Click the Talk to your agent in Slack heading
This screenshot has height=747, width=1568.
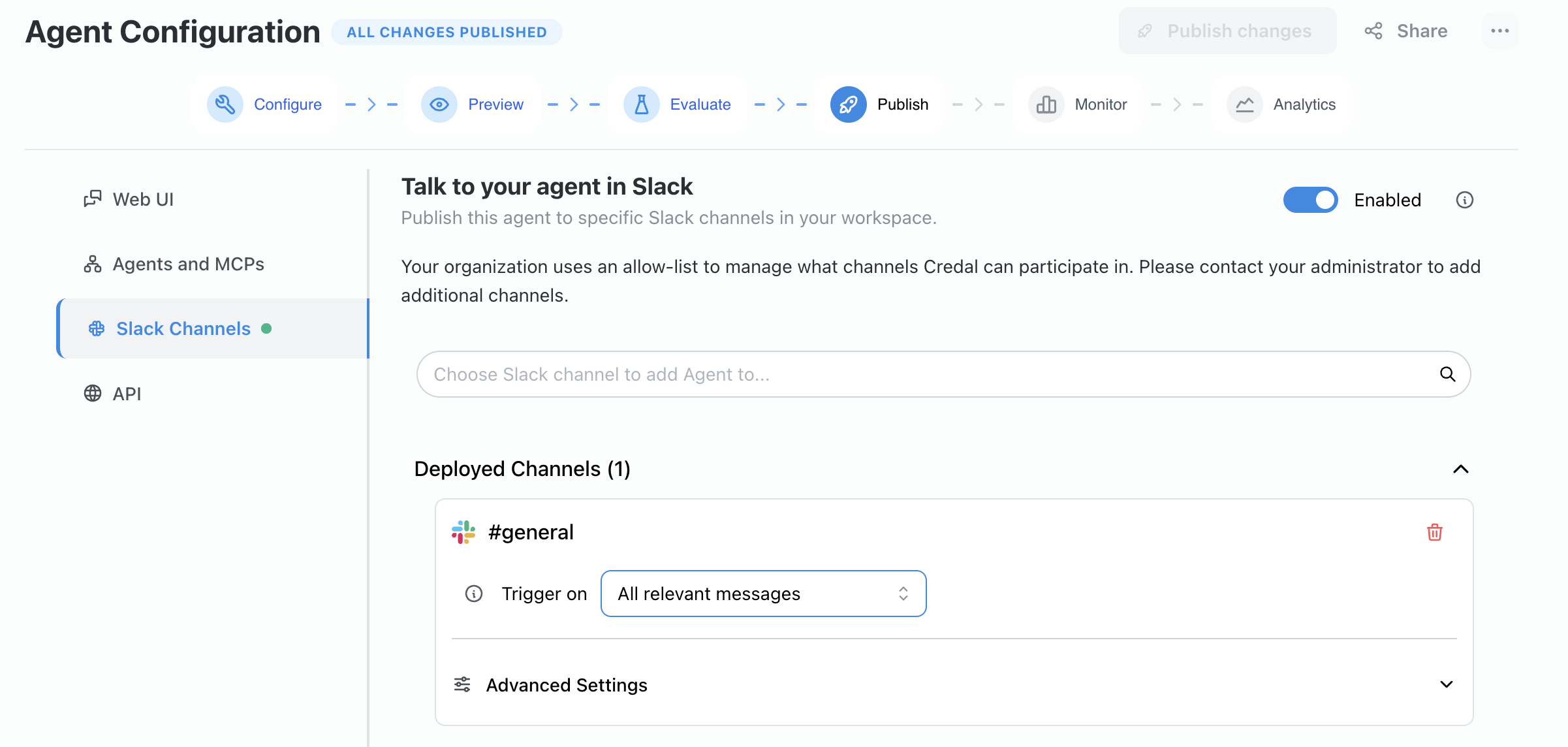(547, 187)
